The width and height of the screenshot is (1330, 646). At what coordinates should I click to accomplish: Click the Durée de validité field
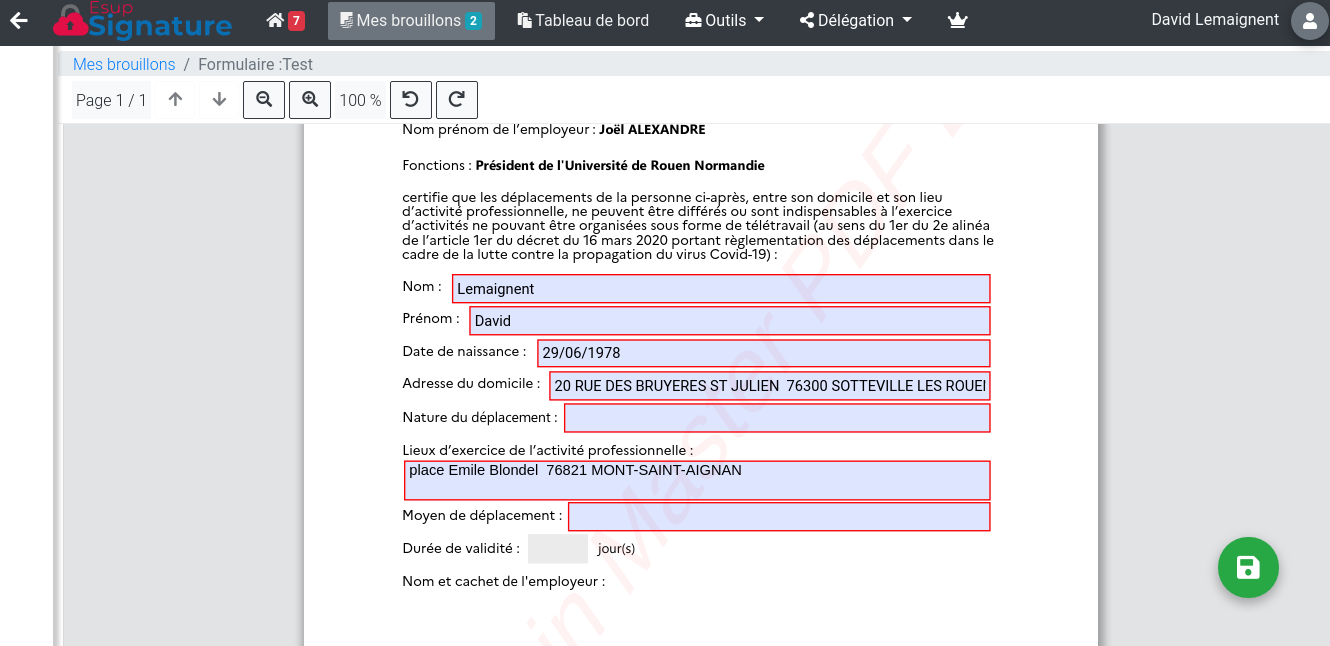[x=557, y=549]
